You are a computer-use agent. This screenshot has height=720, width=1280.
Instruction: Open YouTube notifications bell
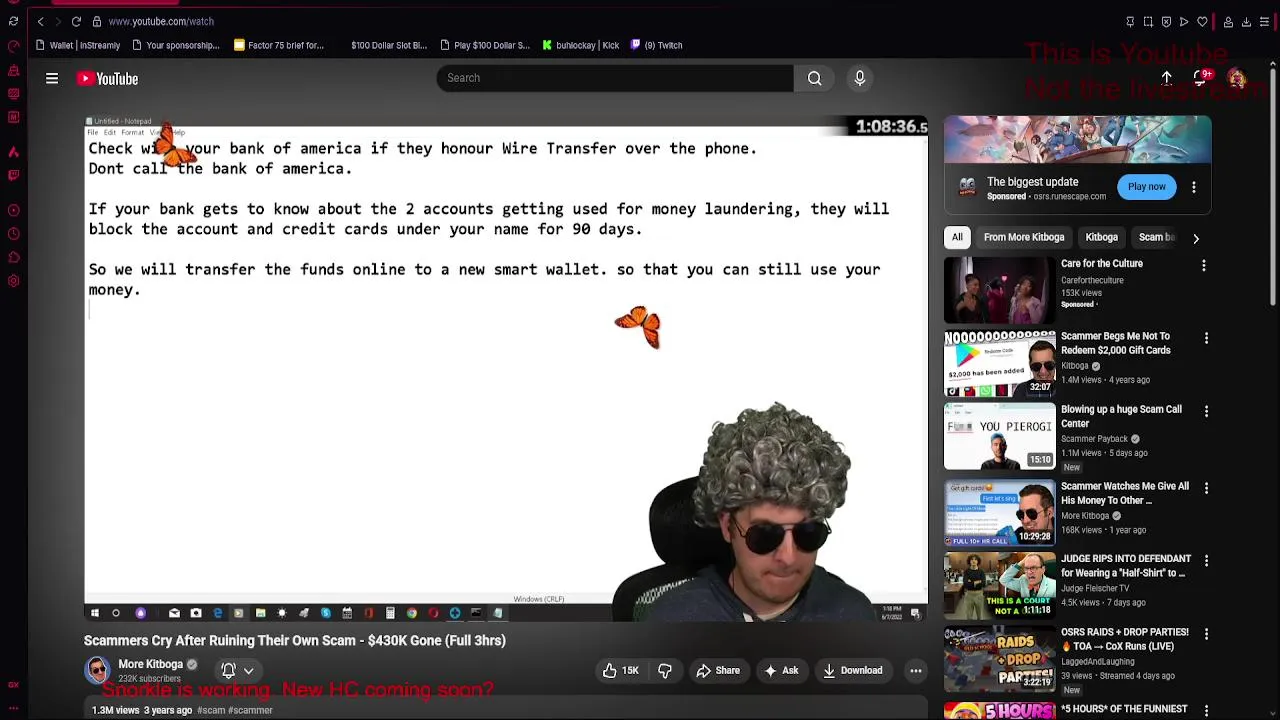[x=1202, y=78]
